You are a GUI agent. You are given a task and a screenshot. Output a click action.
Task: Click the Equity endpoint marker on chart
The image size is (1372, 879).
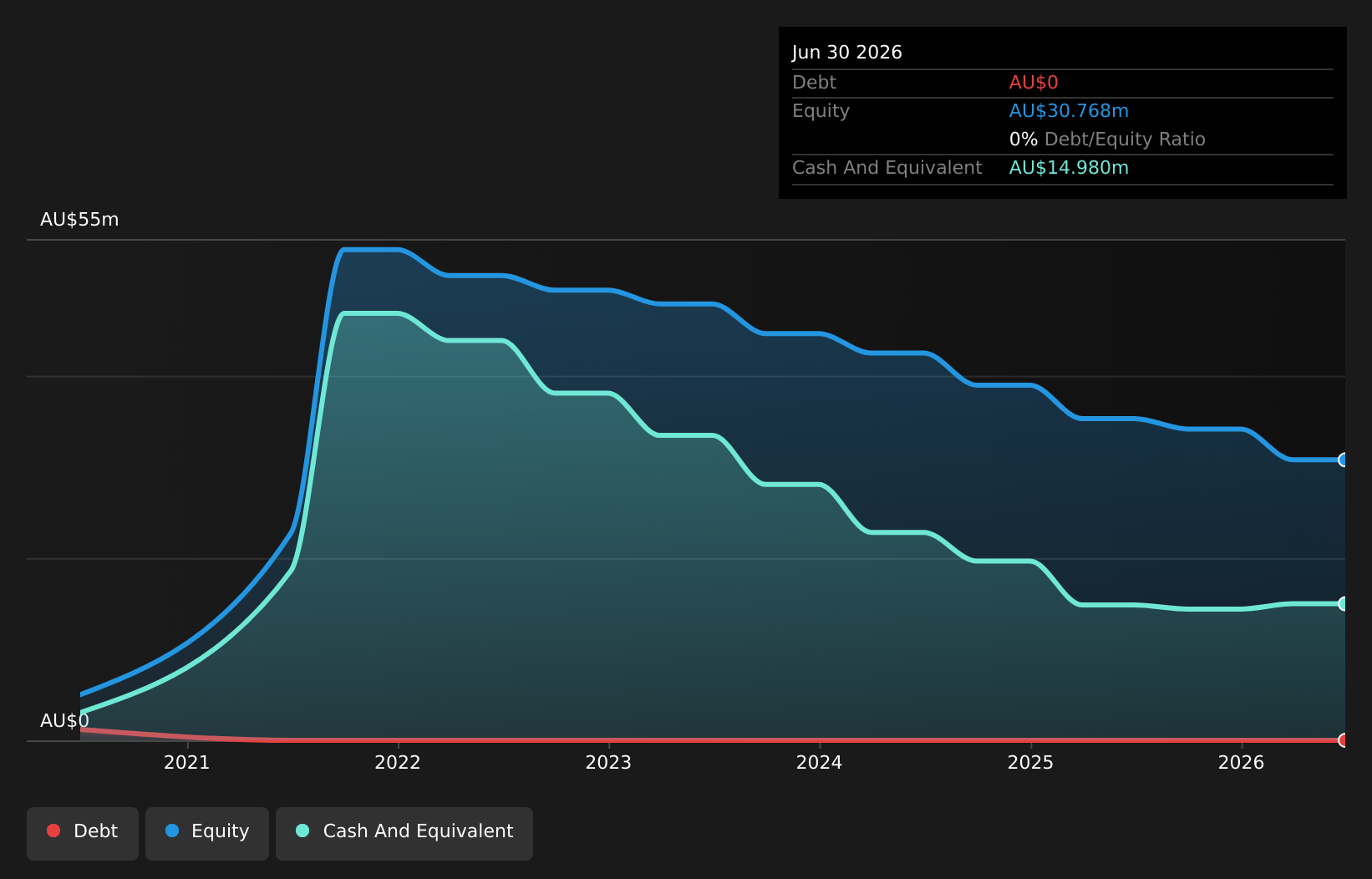(1344, 460)
